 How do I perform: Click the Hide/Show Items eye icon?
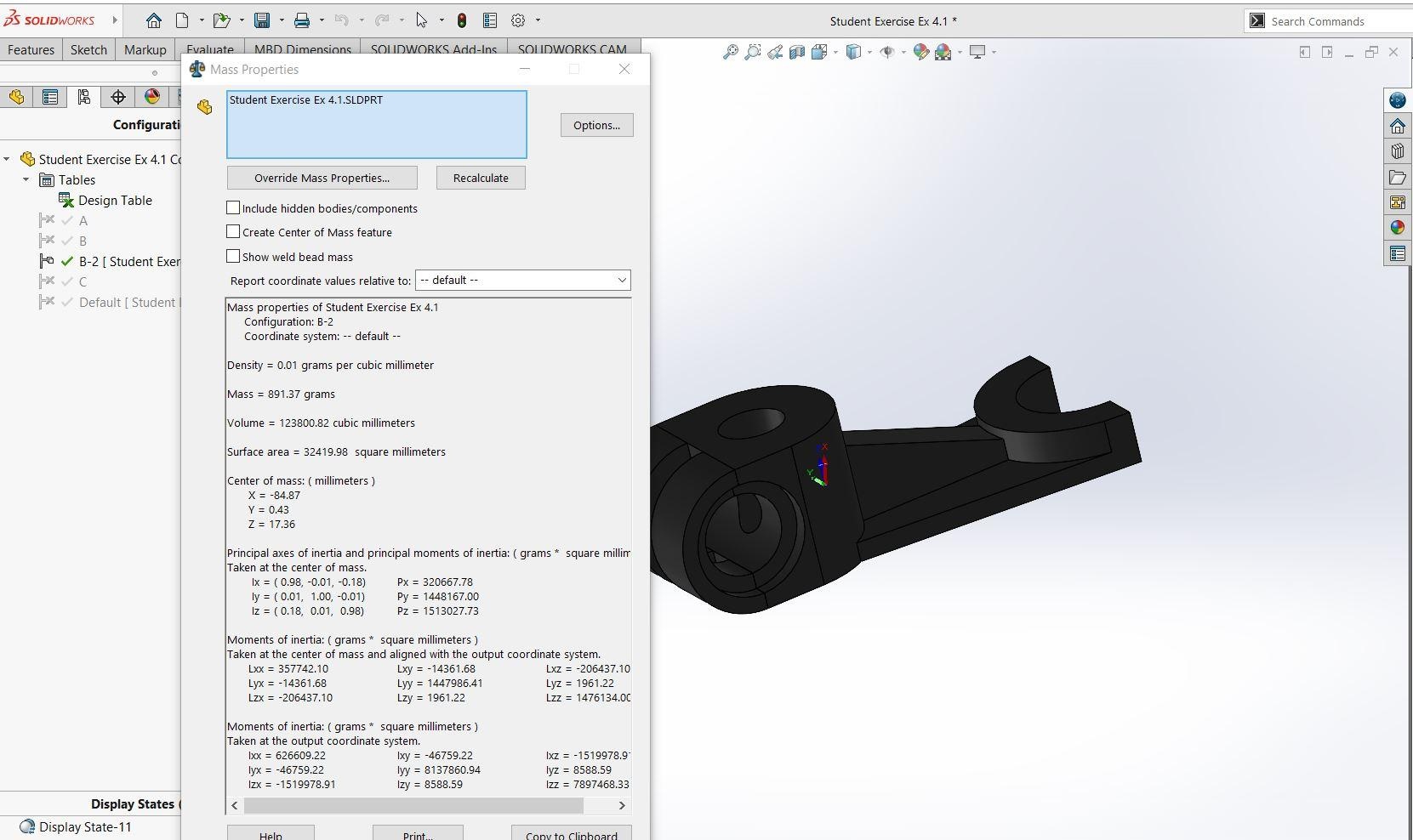(886, 52)
